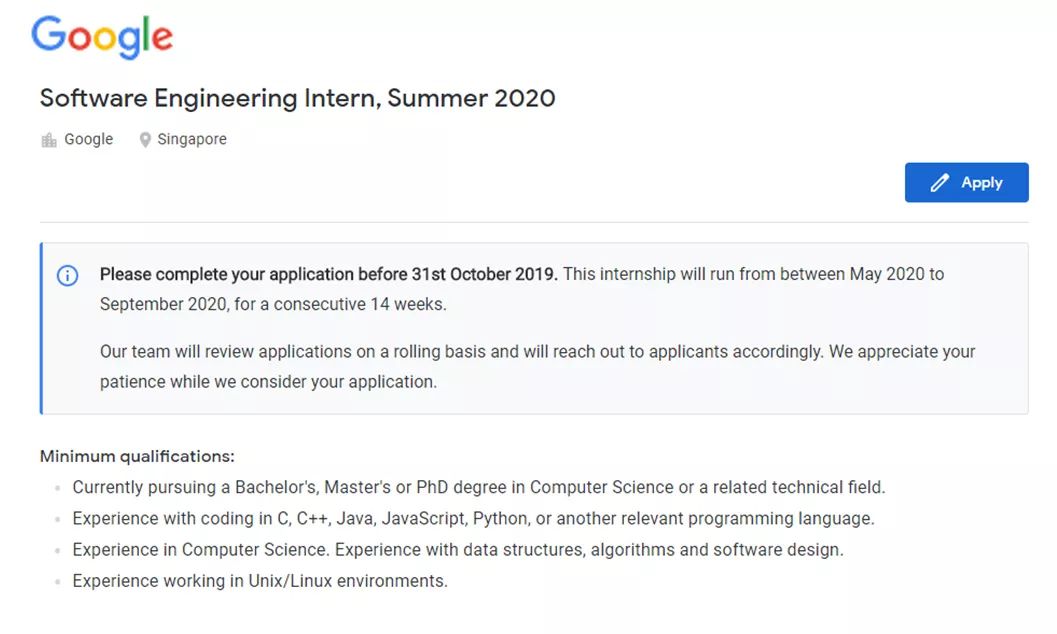Click the bold application deadline text
The image size is (1057, 634).
[x=328, y=274]
